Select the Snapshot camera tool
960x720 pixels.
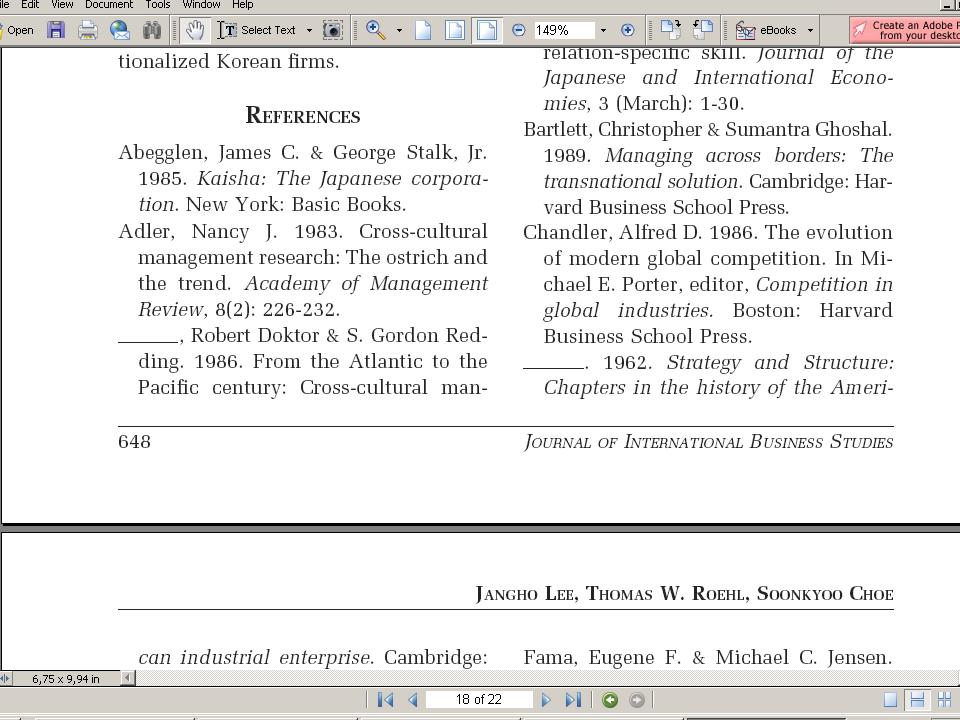[x=332, y=30]
